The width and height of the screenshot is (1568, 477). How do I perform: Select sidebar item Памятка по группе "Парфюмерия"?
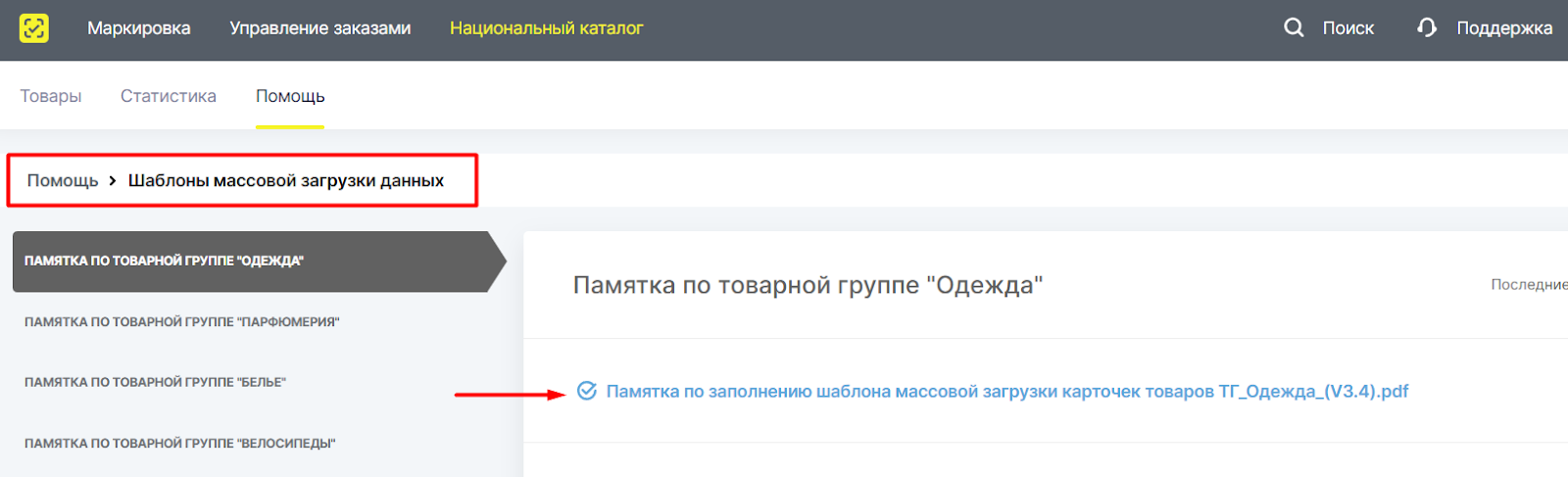click(182, 321)
